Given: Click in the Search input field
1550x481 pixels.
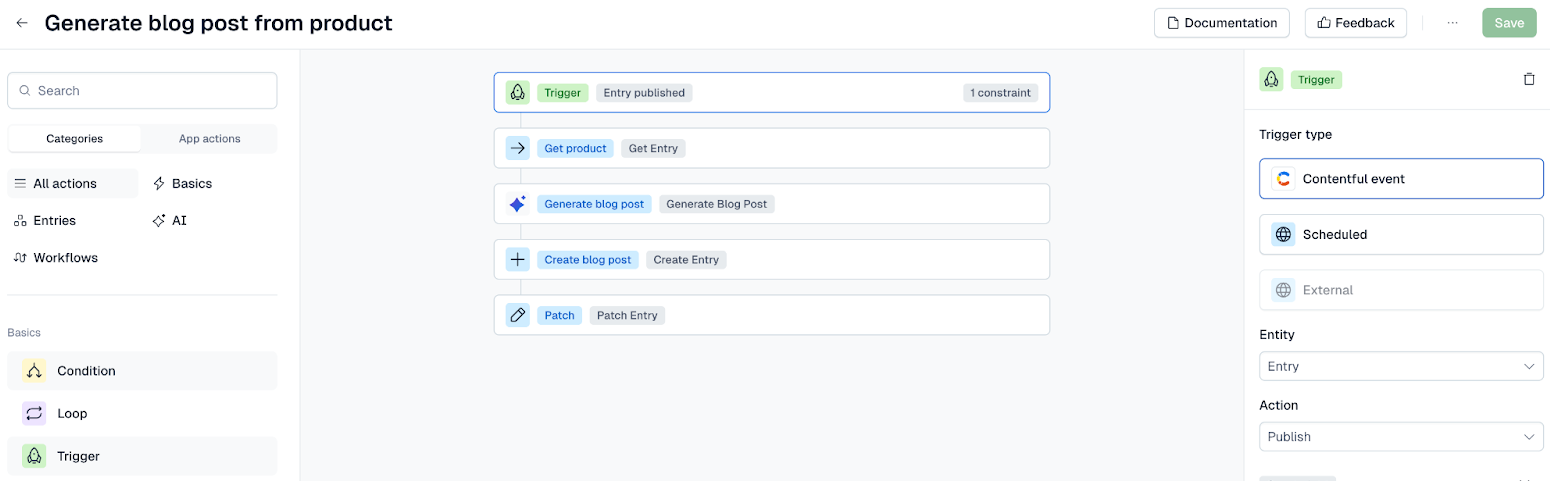Looking at the screenshot, I should [x=142, y=90].
